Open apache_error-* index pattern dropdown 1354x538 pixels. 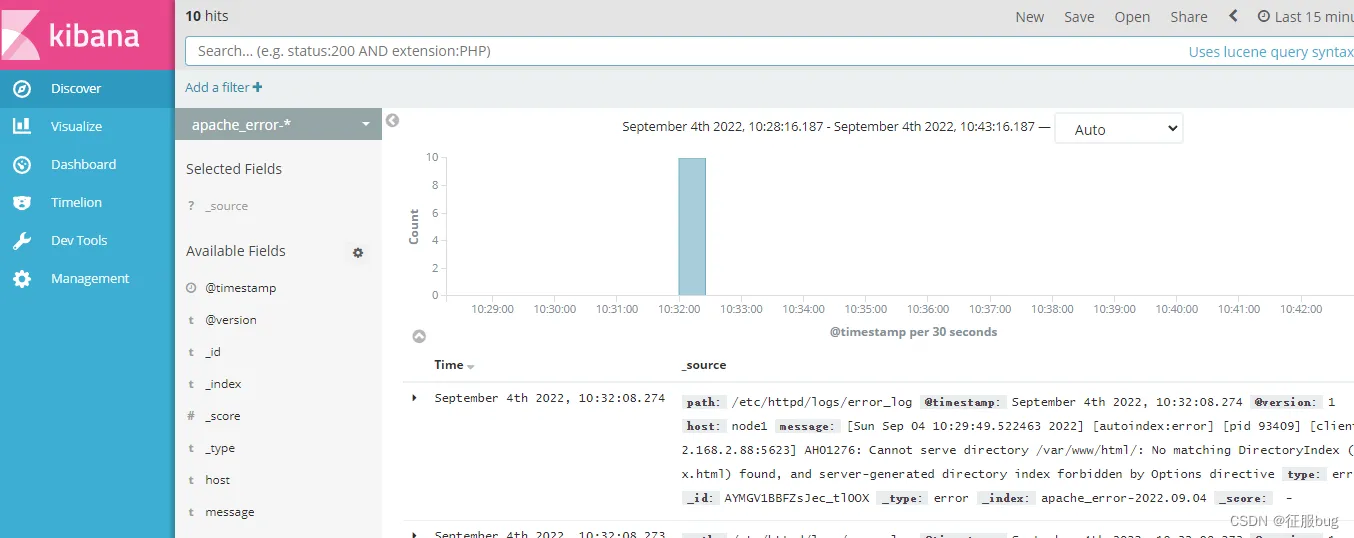pos(278,124)
